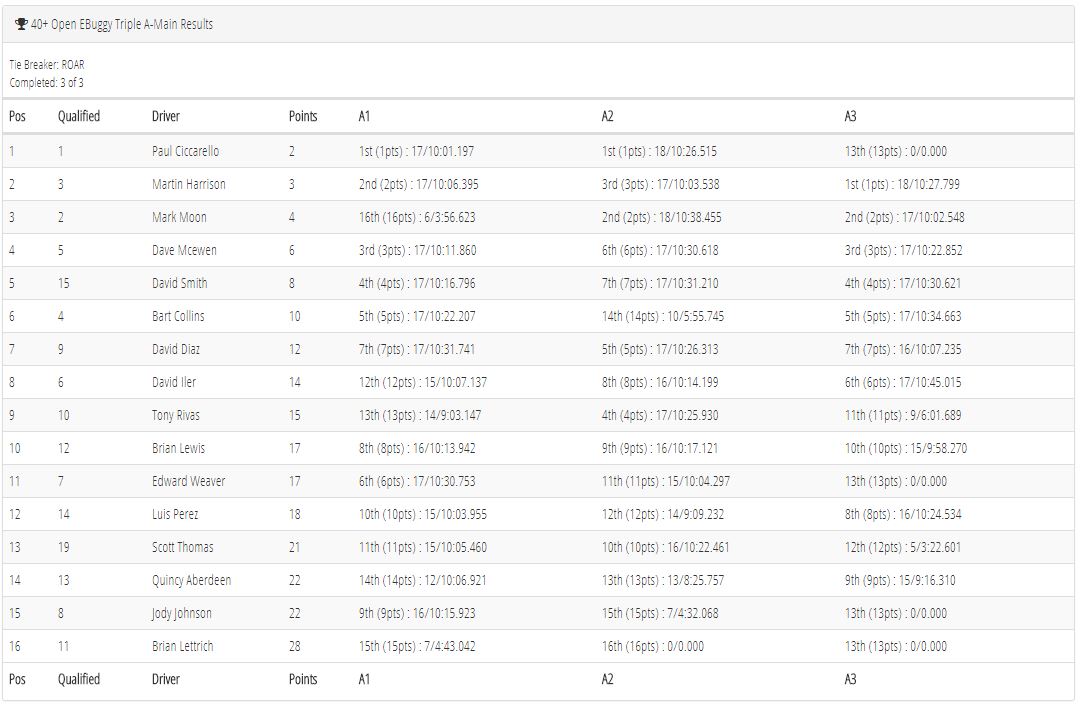The width and height of the screenshot is (1080, 705).
Task: Select driver name Brian Lettrich
Action: pyautogui.click(x=183, y=647)
